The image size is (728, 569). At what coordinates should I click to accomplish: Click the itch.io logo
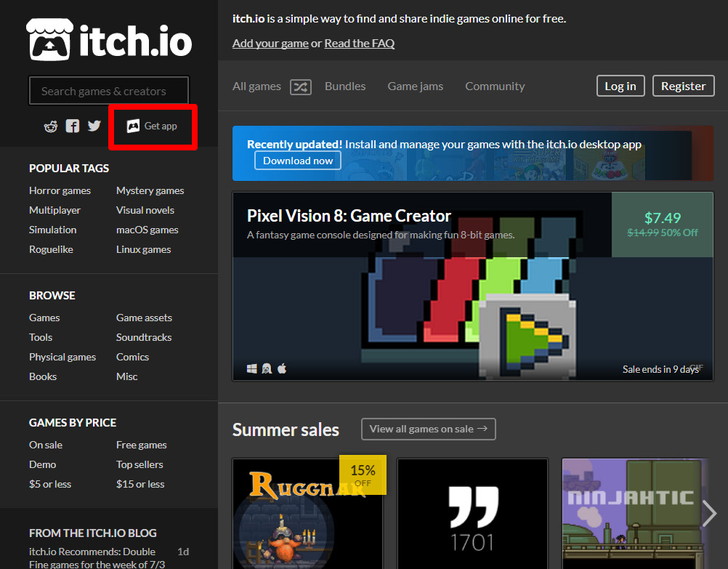[x=109, y=40]
